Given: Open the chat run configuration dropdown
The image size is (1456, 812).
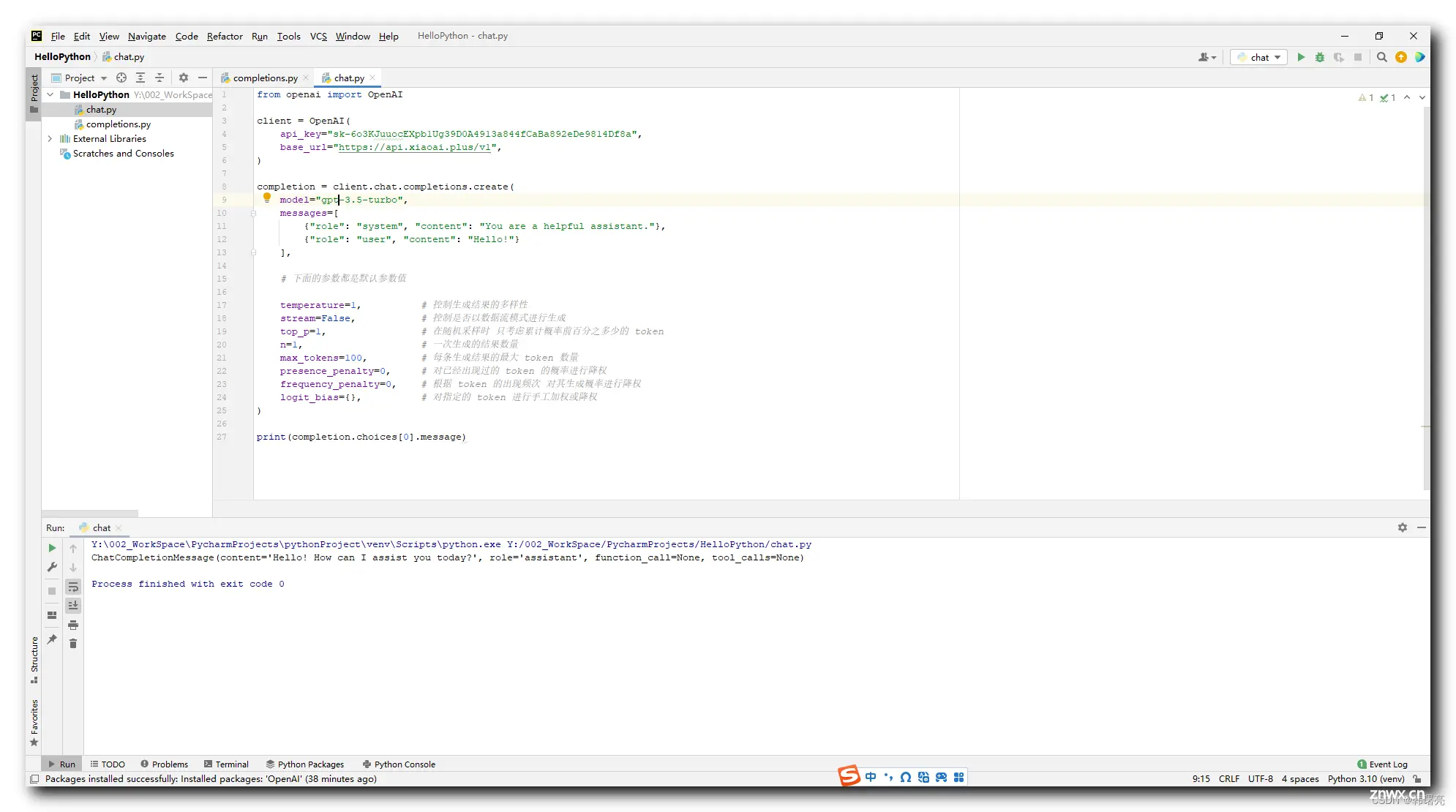Looking at the screenshot, I should tap(1258, 57).
